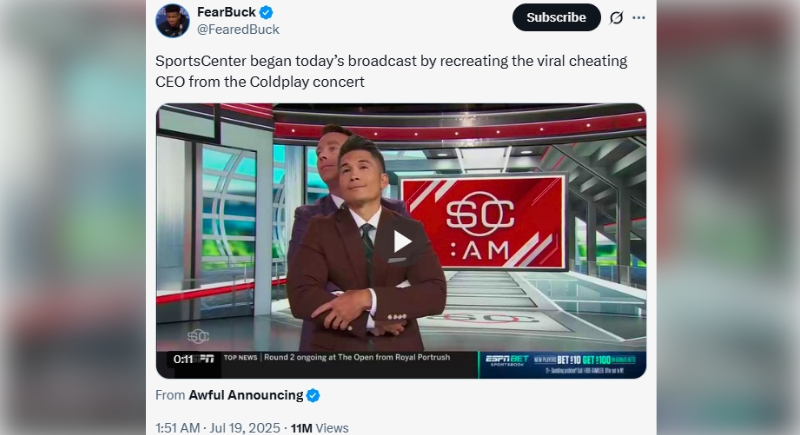Play the SportsCenter video

(401, 241)
